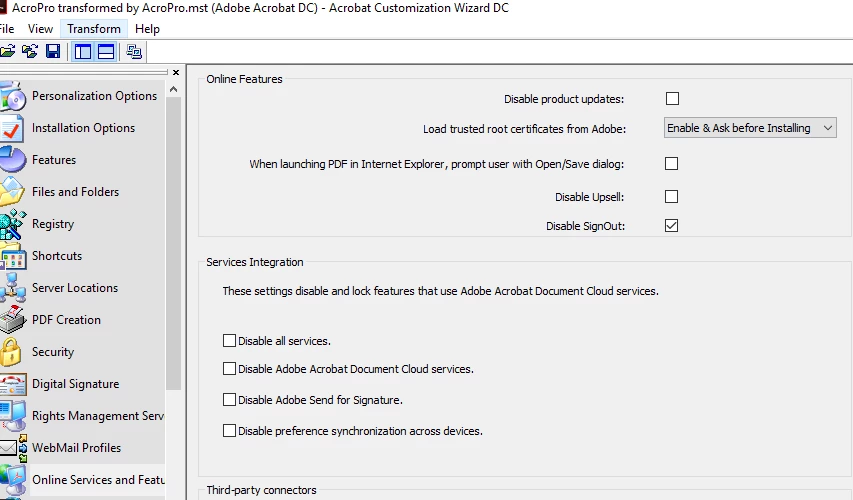
Task: Click the Load transform toolbar icon
Action: click(30, 52)
